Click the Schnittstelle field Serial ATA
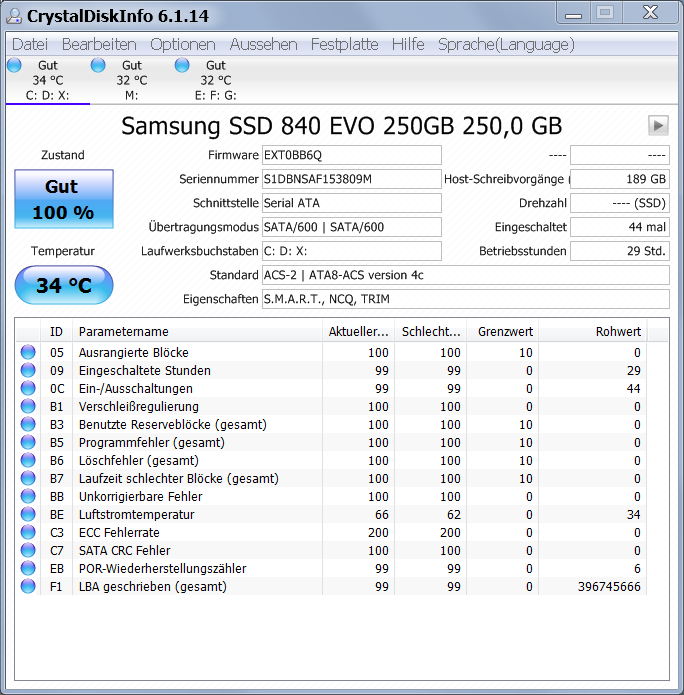684x695 pixels. tap(352, 203)
